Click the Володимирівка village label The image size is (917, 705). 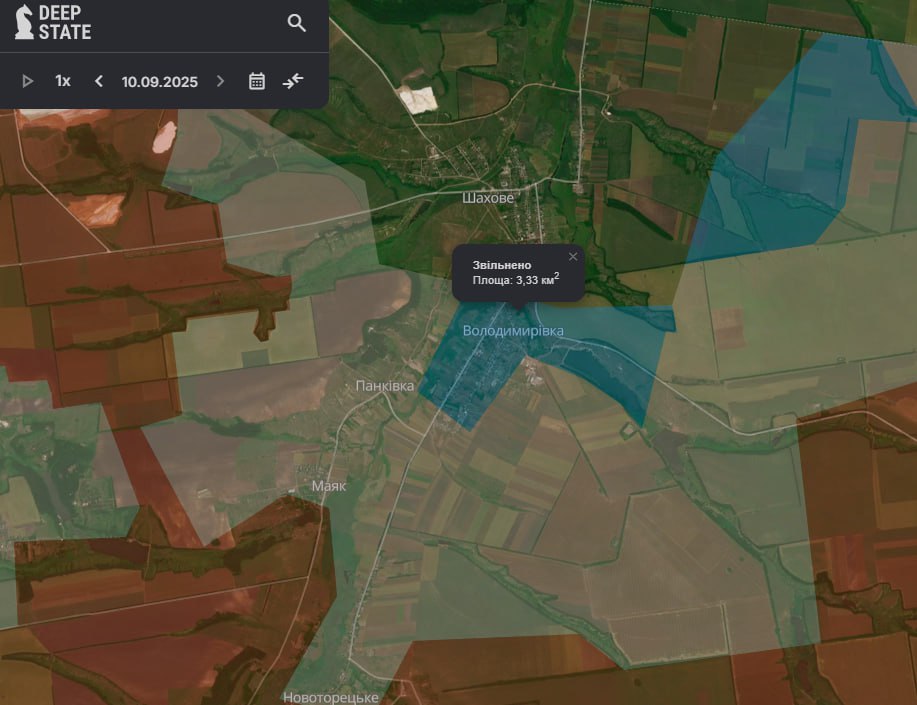point(513,331)
